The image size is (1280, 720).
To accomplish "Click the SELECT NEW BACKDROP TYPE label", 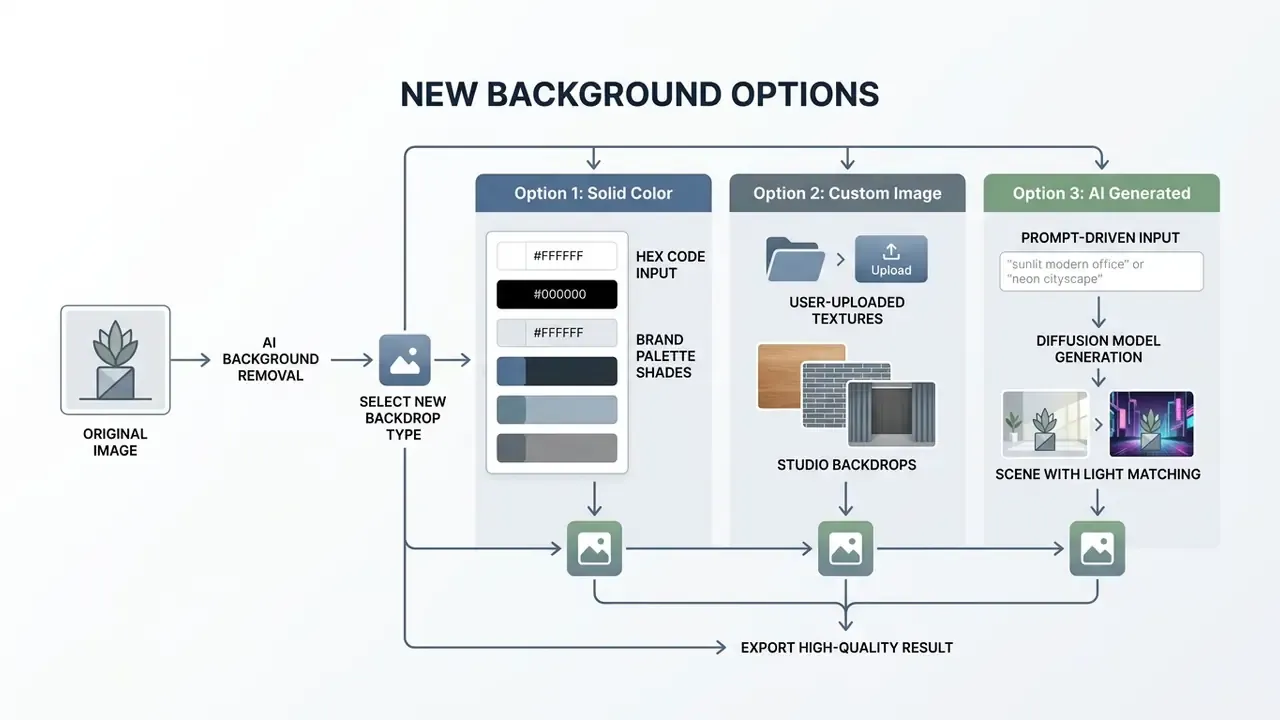I will tap(403, 418).
